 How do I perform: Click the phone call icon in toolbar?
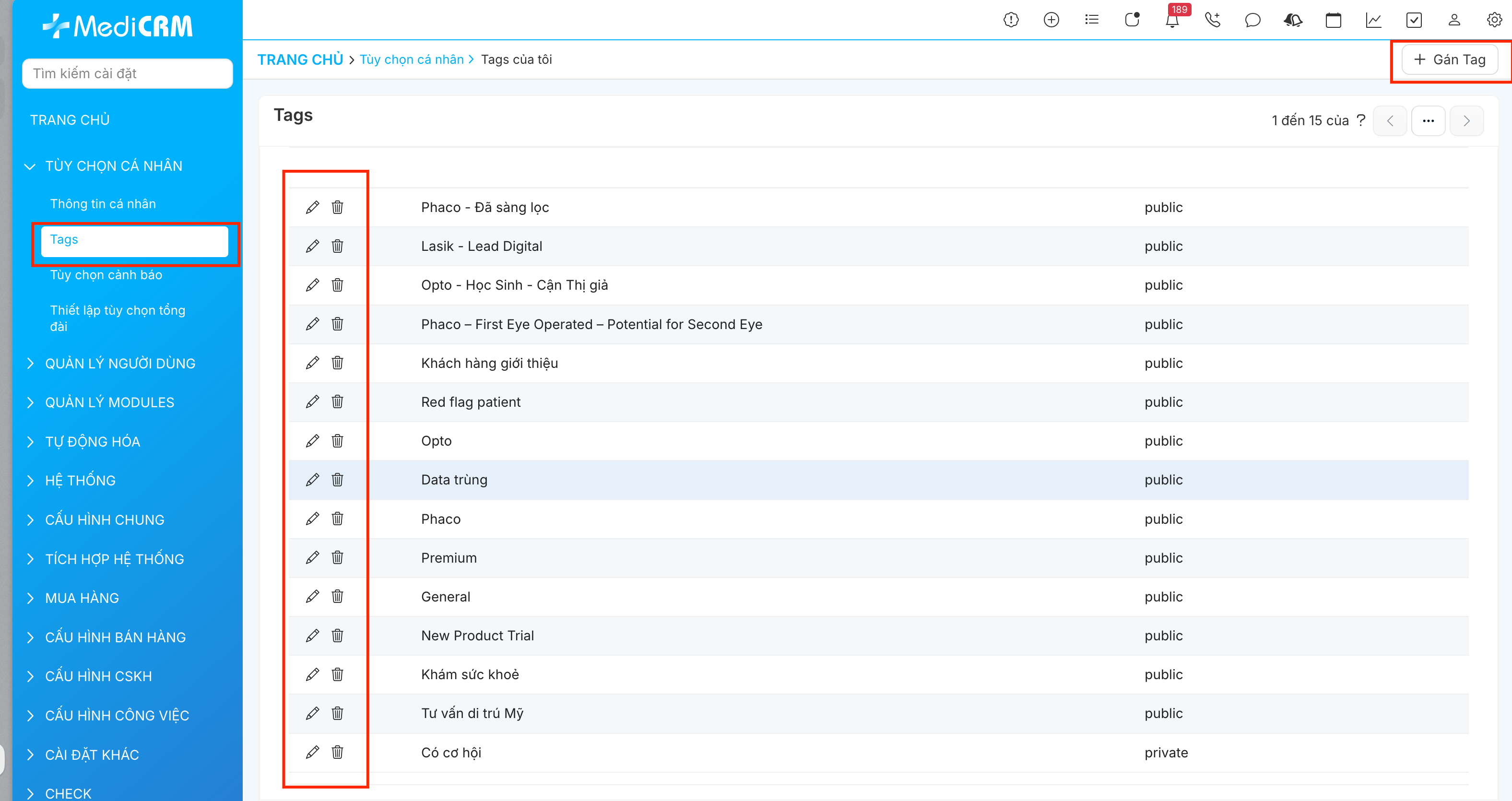coord(1212,21)
